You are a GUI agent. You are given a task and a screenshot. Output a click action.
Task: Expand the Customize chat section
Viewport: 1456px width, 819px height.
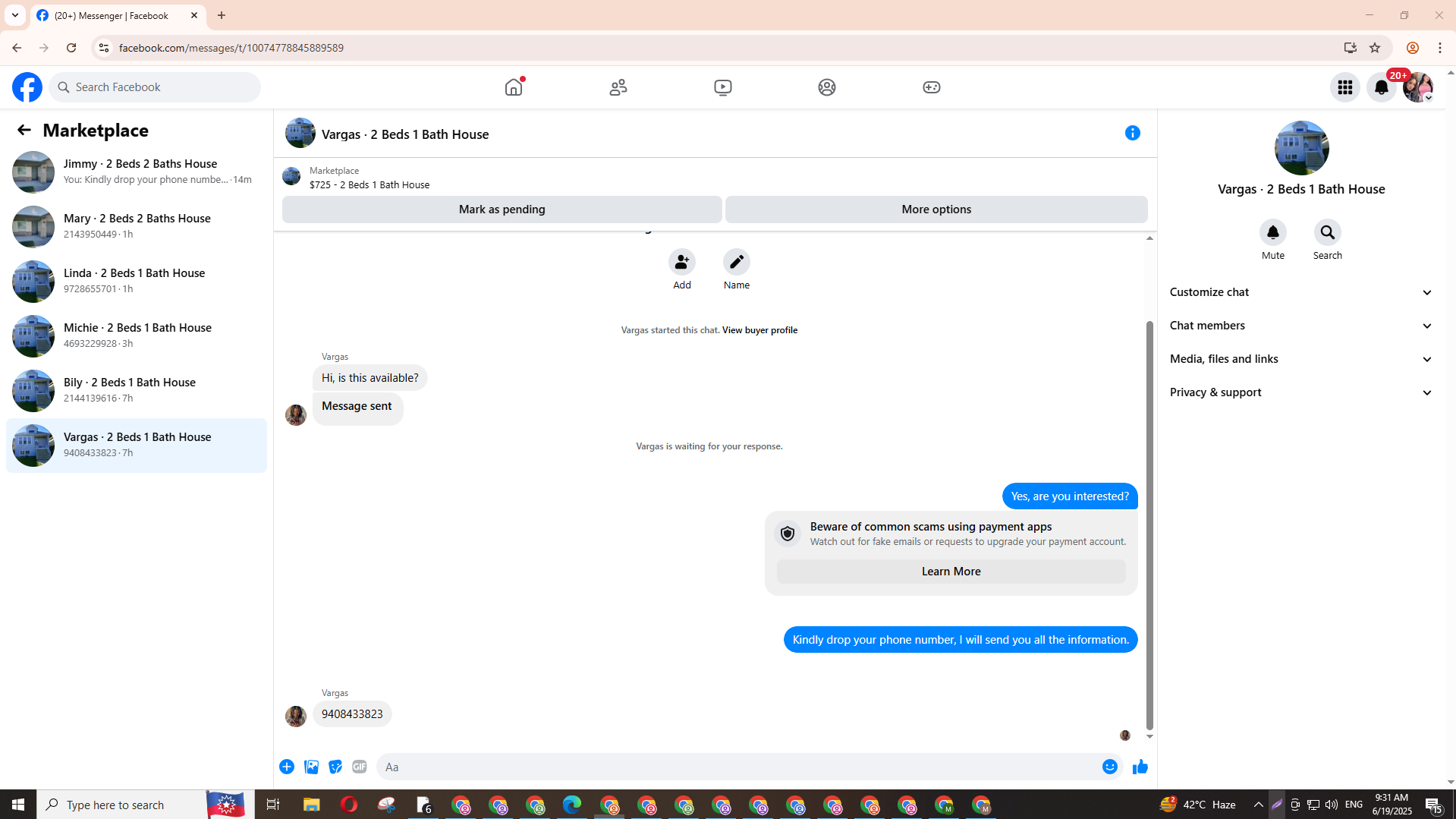1301,292
